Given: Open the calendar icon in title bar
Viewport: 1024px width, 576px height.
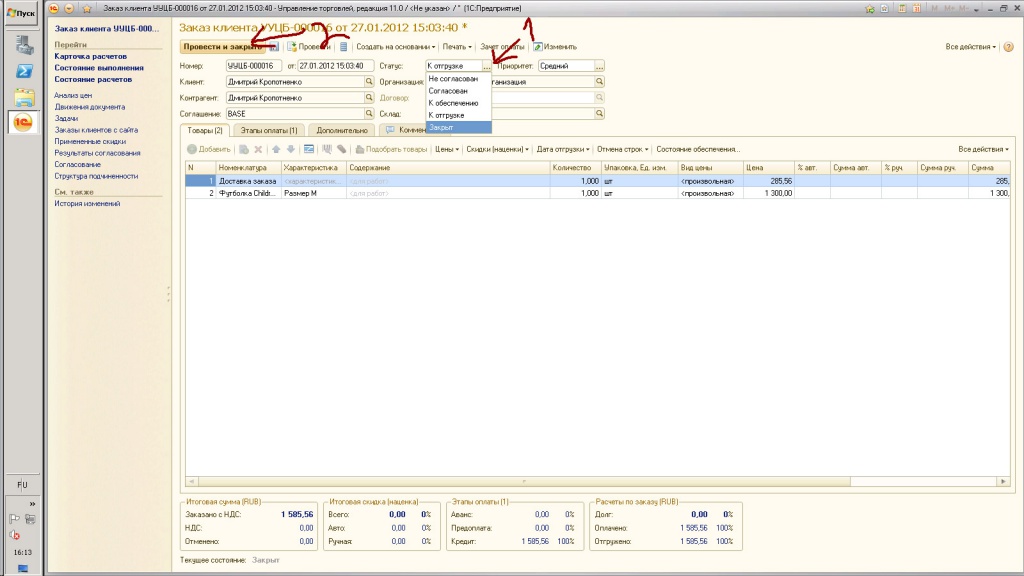Looking at the screenshot, I should pos(917,8).
